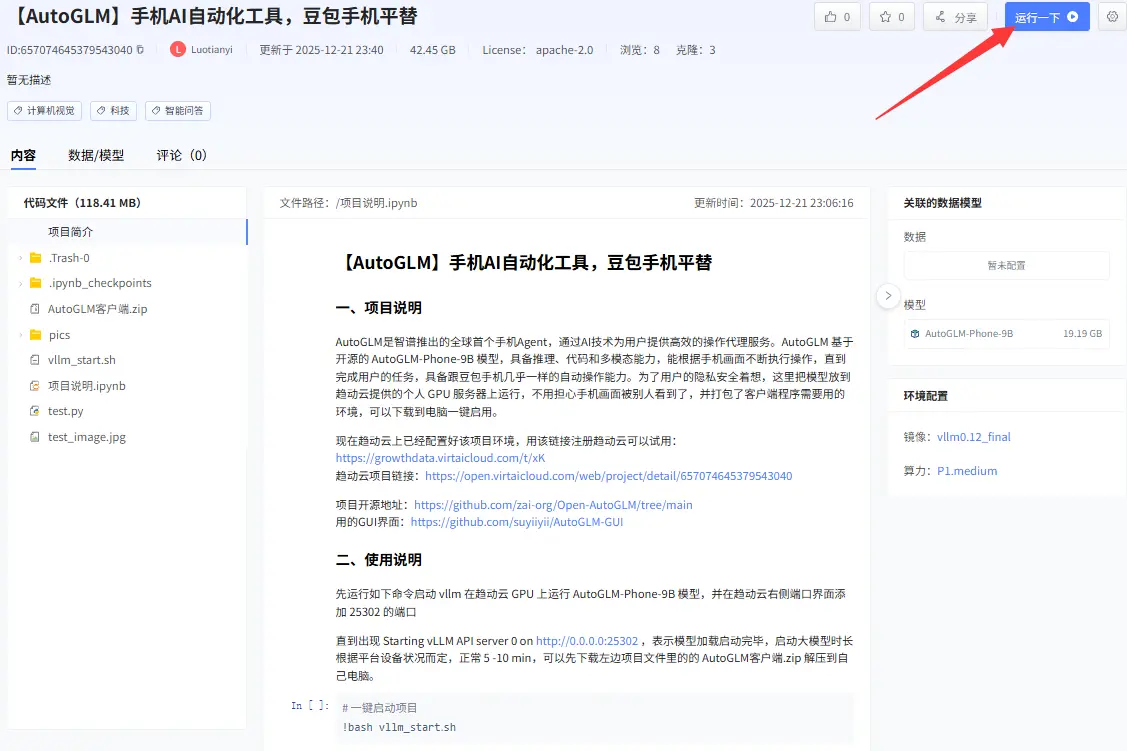Open the AutoGLM-Phone-9B model entry
This screenshot has width=1127, height=751.
[x=1006, y=334]
